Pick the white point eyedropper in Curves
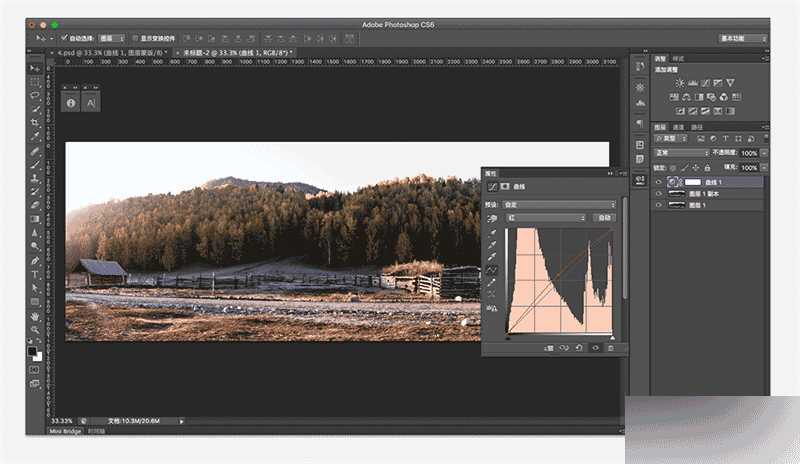The width and height of the screenshot is (800, 464). click(493, 258)
